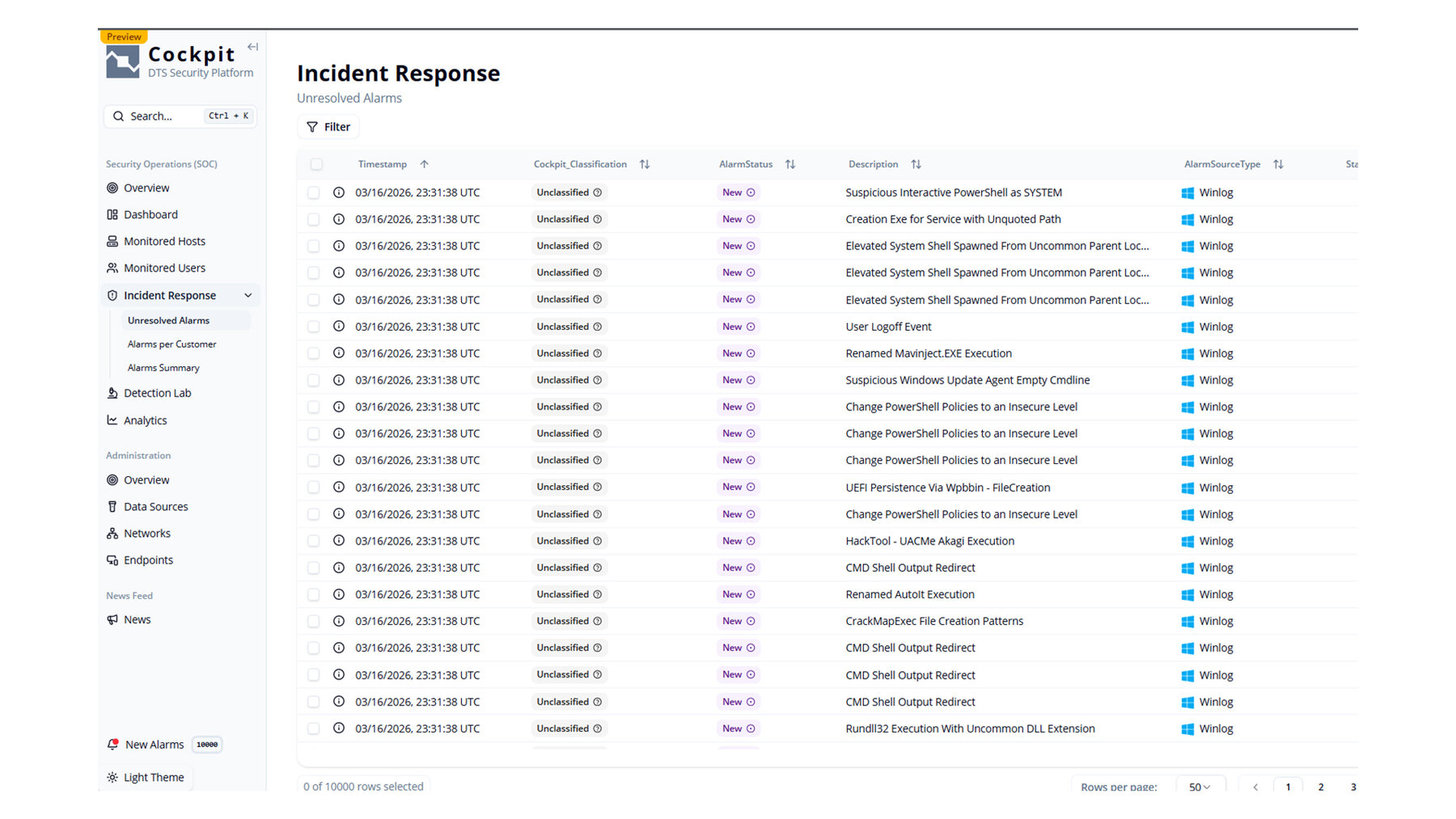Select checkbox for HackTool UACMe Akagi Execution row
Viewport: 1456px width, 819px height.
click(314, 542)
